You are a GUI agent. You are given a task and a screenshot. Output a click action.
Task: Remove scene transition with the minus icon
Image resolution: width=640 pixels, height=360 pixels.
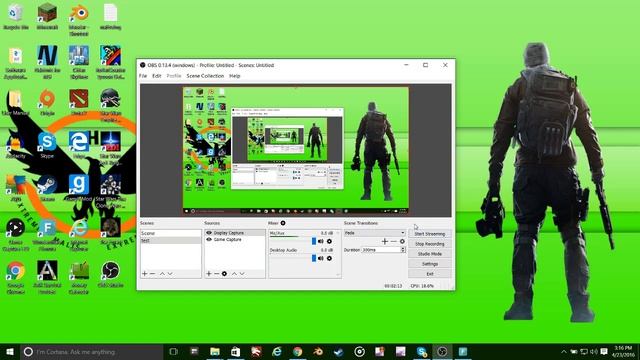pyautogui.click(x=393, y=241)
